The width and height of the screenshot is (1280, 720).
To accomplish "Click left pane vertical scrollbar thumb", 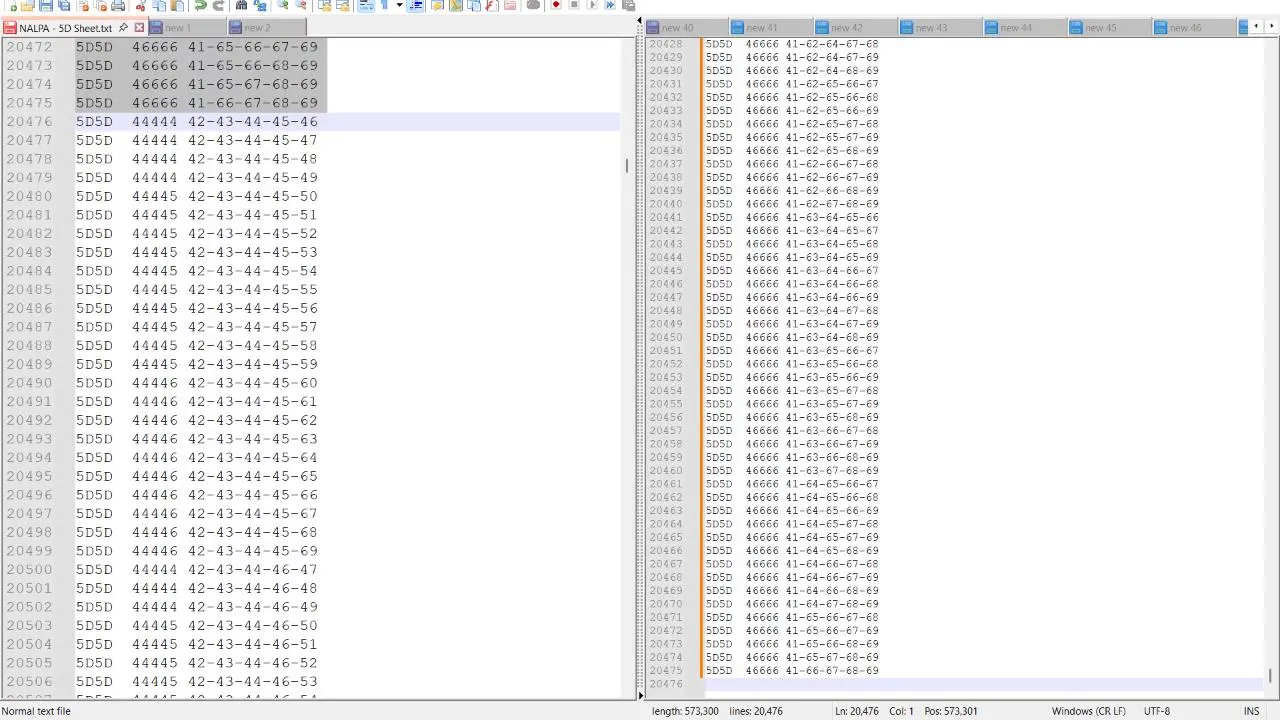I will [x=627, y=165].
